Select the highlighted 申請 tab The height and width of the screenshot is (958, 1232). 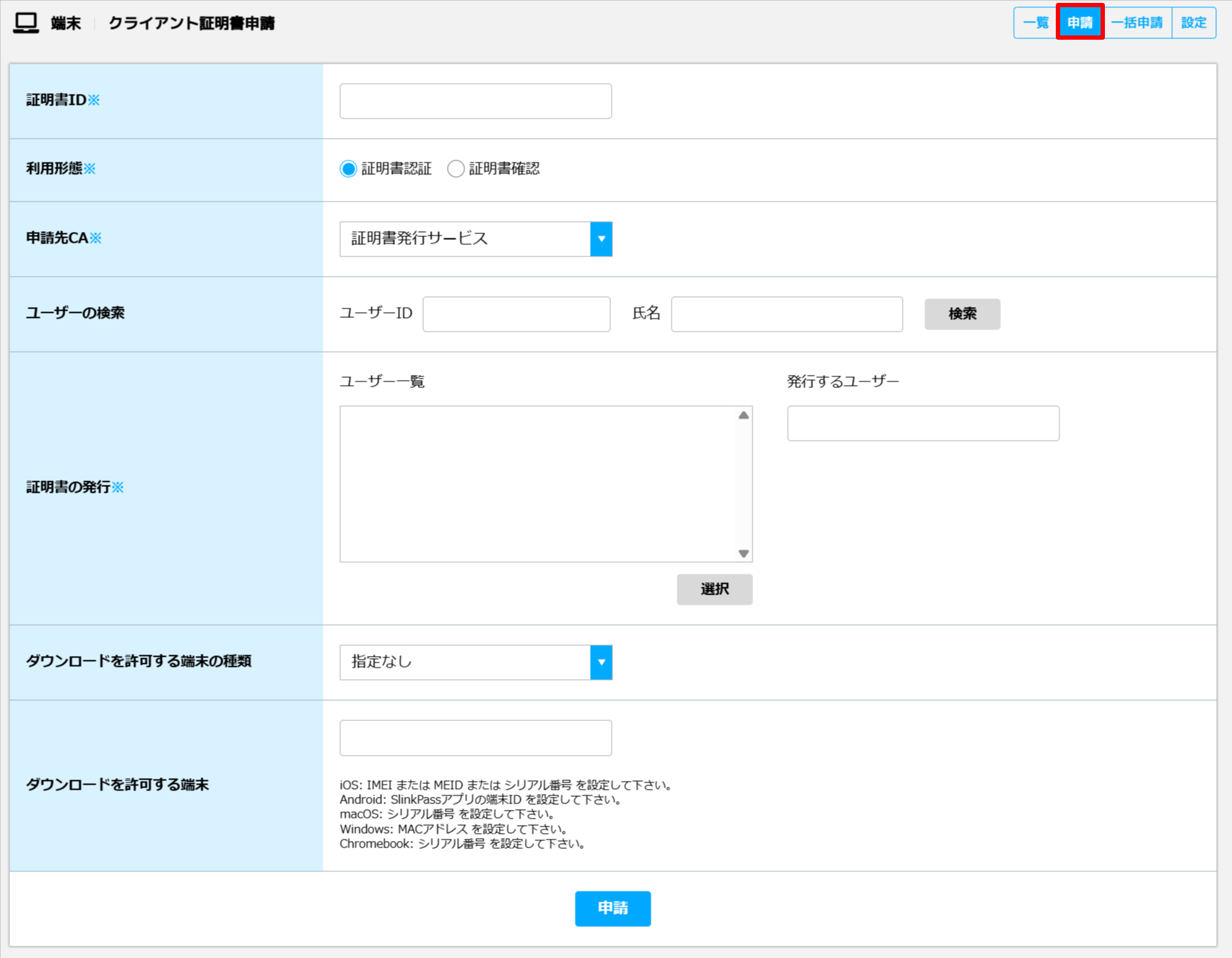(x=1080, y=22)
